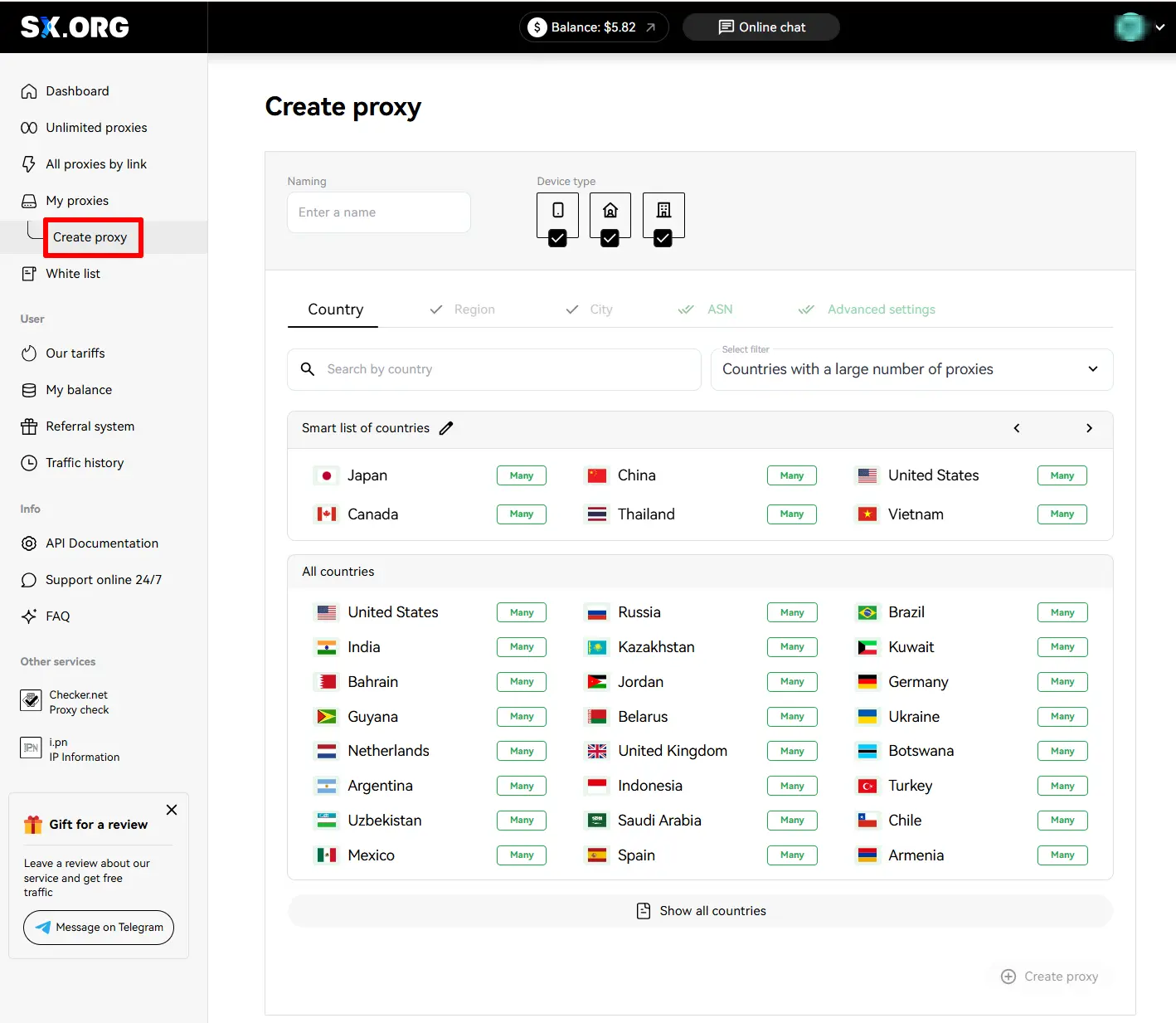Viewport: 1176px width, 1023px height.
Task: Open the user account dropdown menu
Action: (x=1140, y=27)
